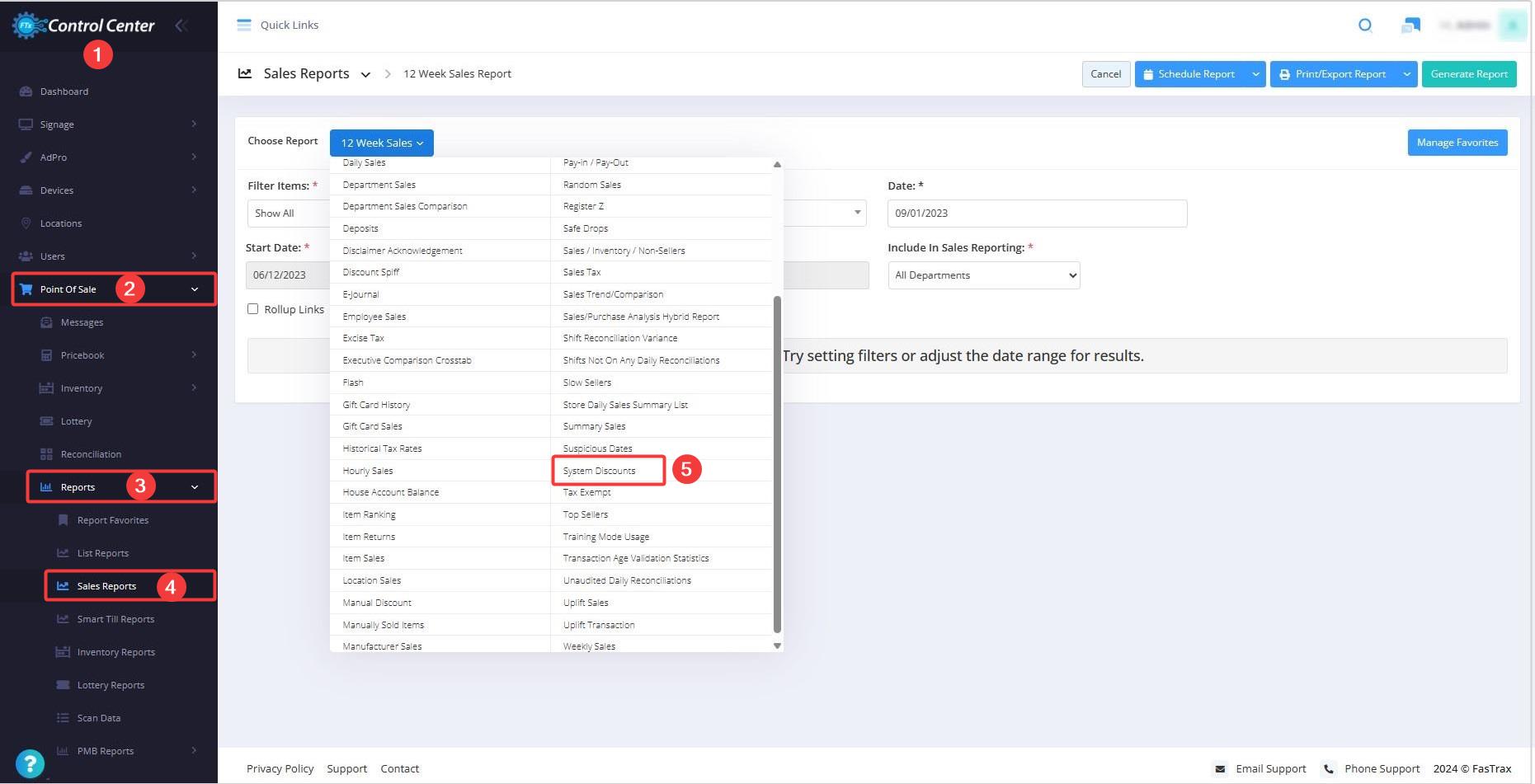This screenshot has width=1535, height=784.
Task: Collapse sidebar with double chevron icon
Action: pos(181,26)
